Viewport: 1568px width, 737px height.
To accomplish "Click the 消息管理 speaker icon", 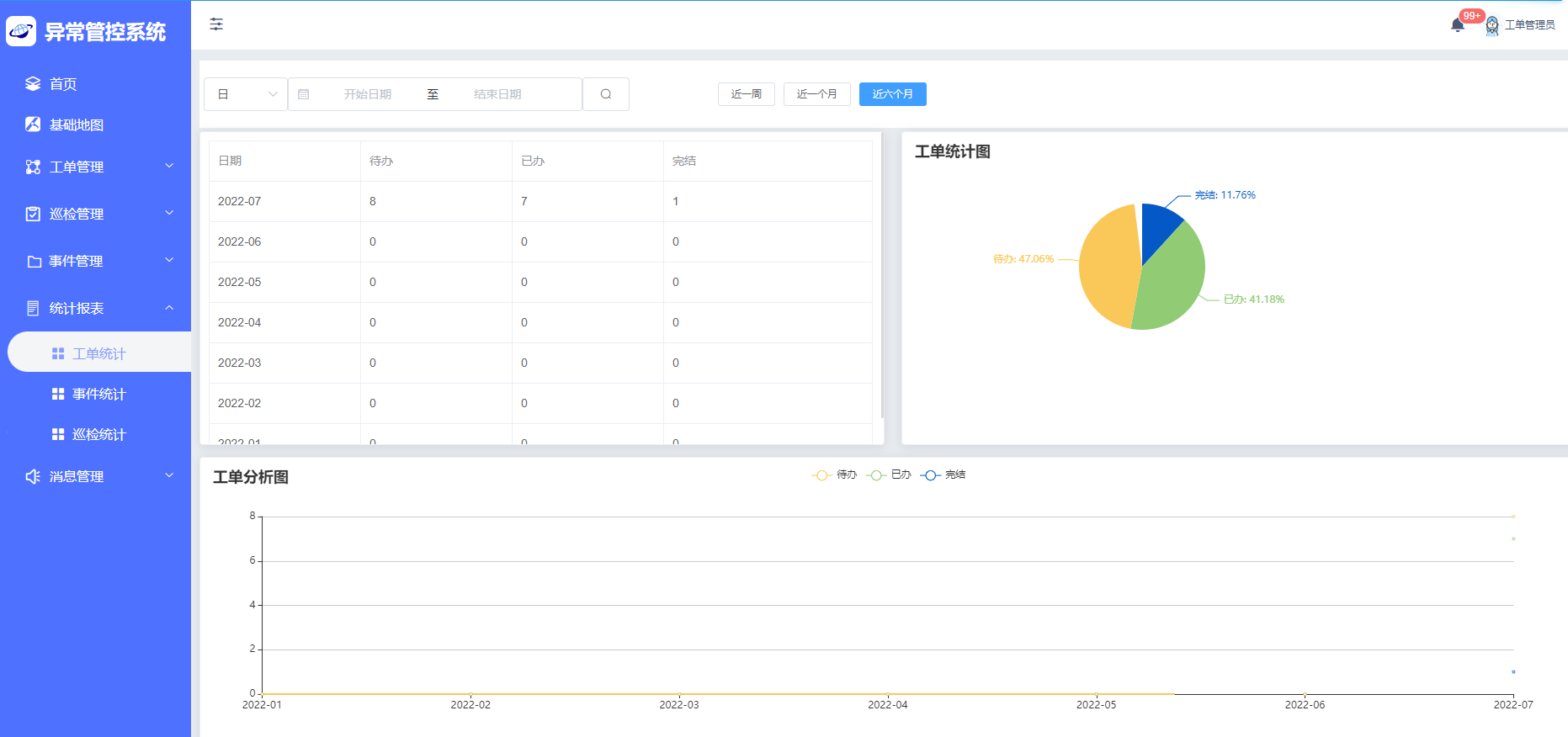I will [33, 476].
